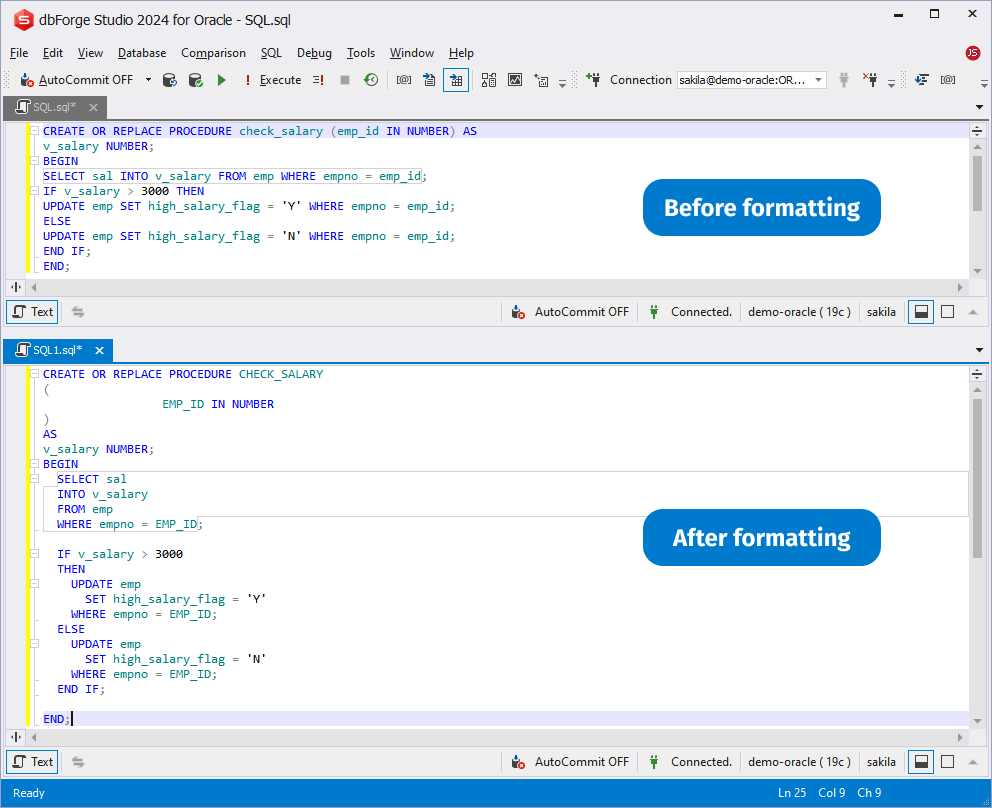Click Text view button in SQL.sql pane
Viewport: 992px width, 808px height.
point(32,312)
